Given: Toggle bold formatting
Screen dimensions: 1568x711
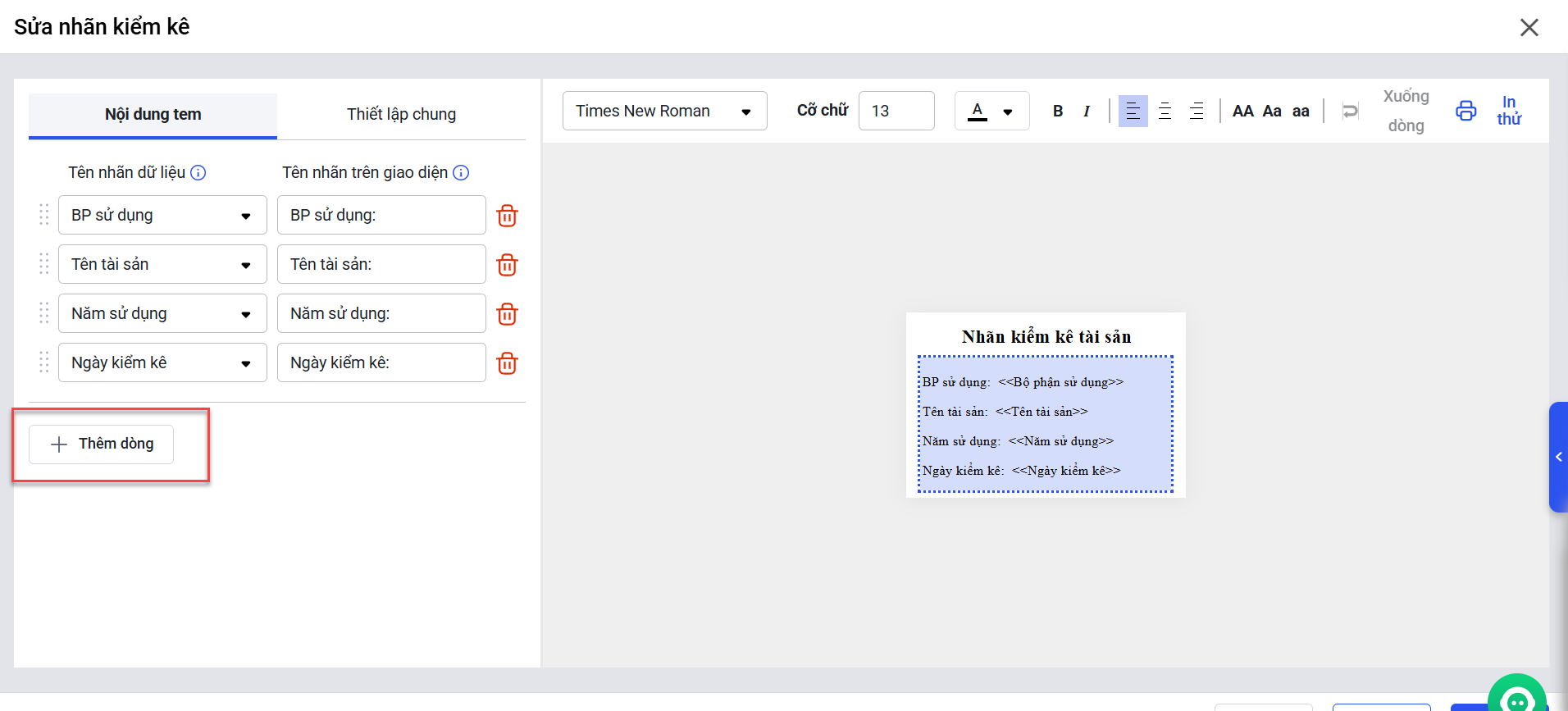Looking at the screenshot, I should (x=1058, y=111).
